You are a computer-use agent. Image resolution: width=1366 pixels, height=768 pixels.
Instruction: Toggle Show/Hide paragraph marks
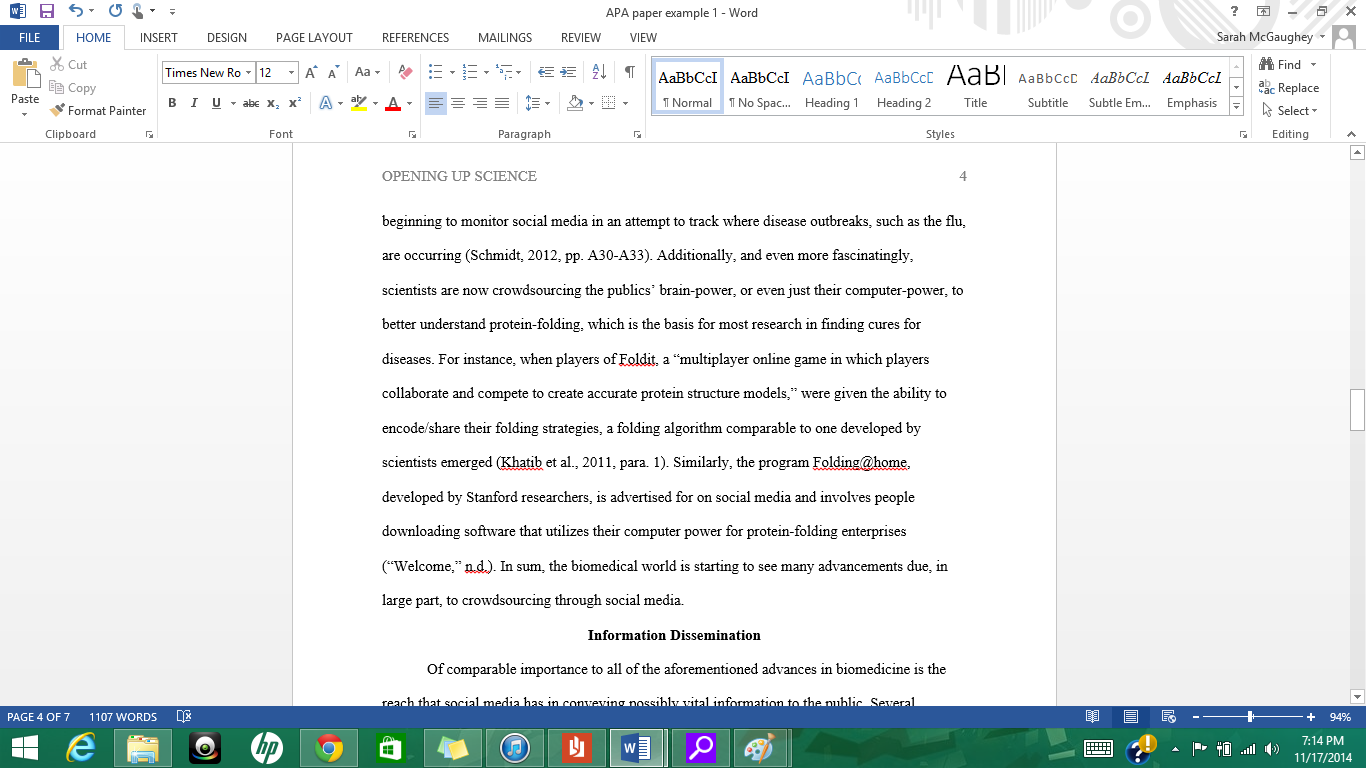click(629, 73)
